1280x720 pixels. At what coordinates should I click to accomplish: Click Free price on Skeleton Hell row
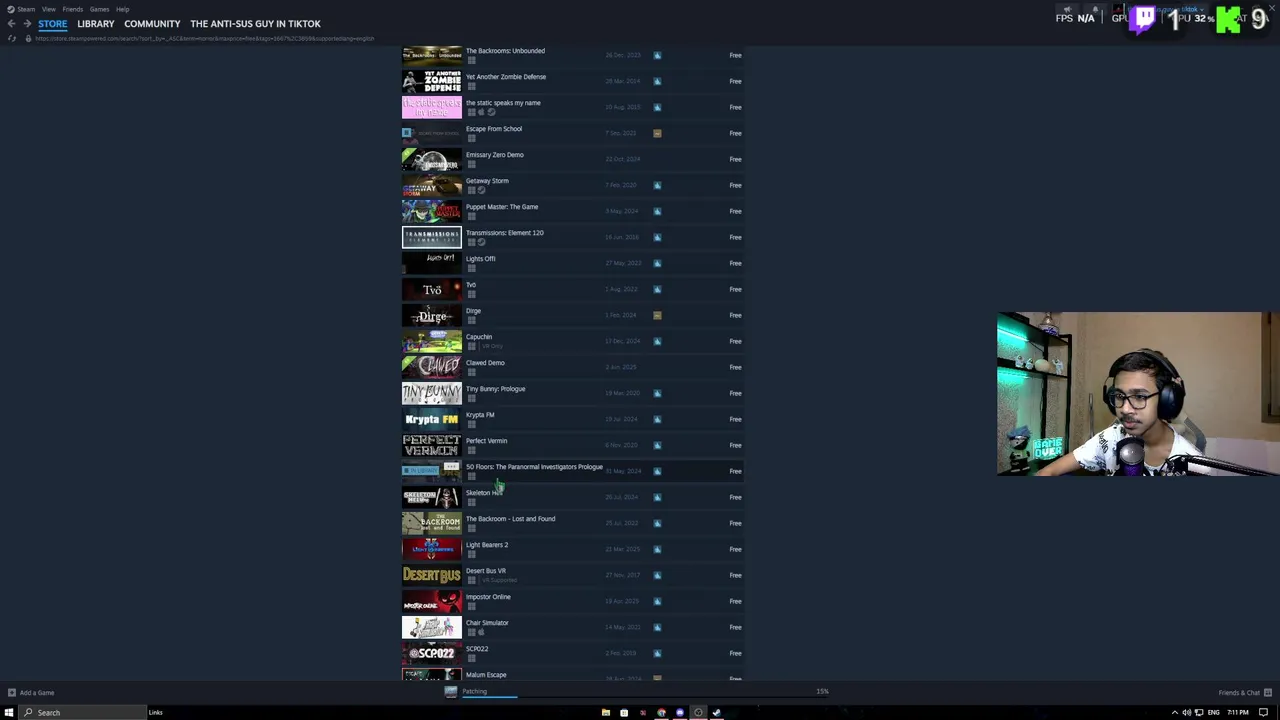point(735,497)
